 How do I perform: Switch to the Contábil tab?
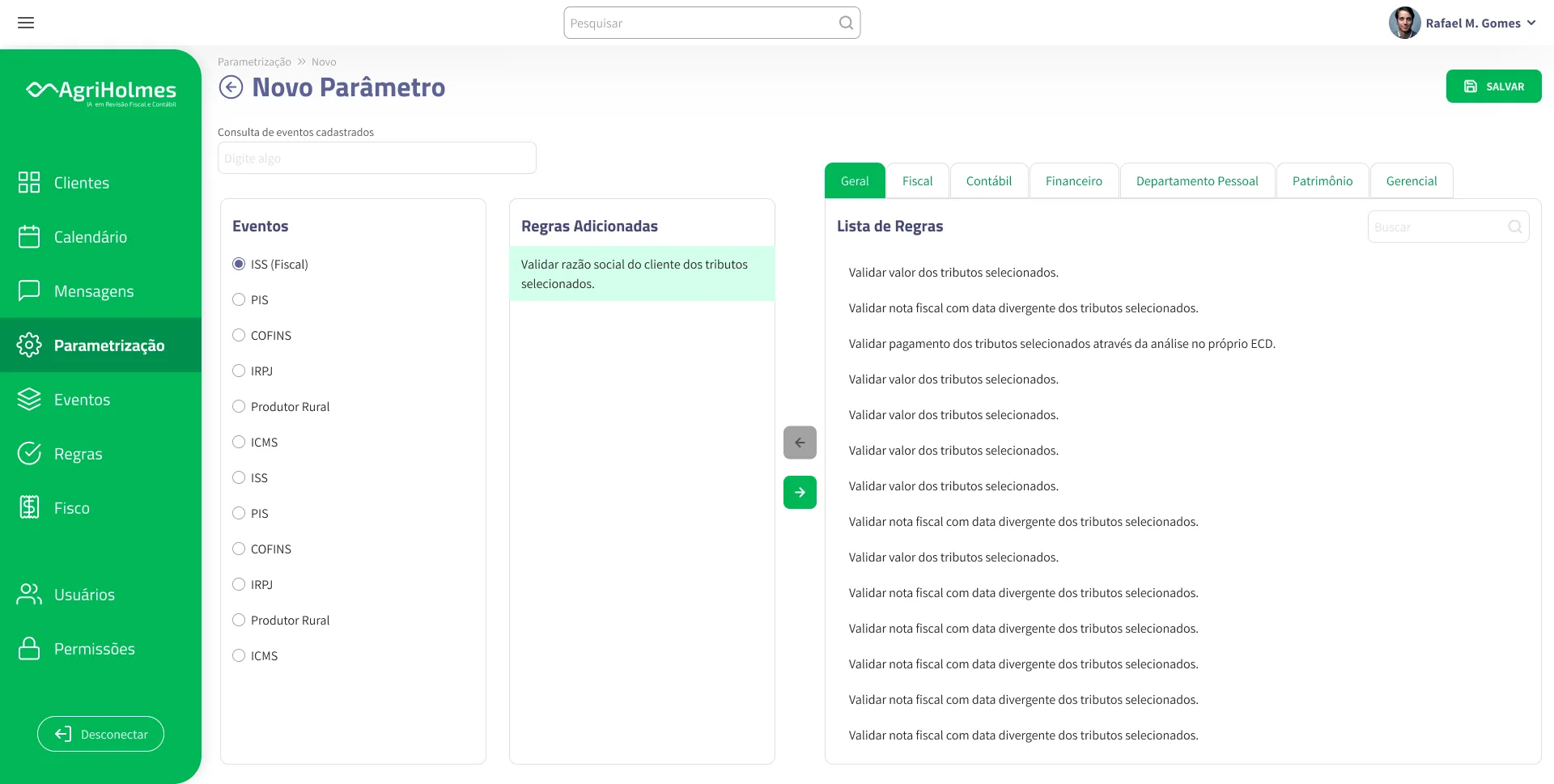tap(989, 180)
